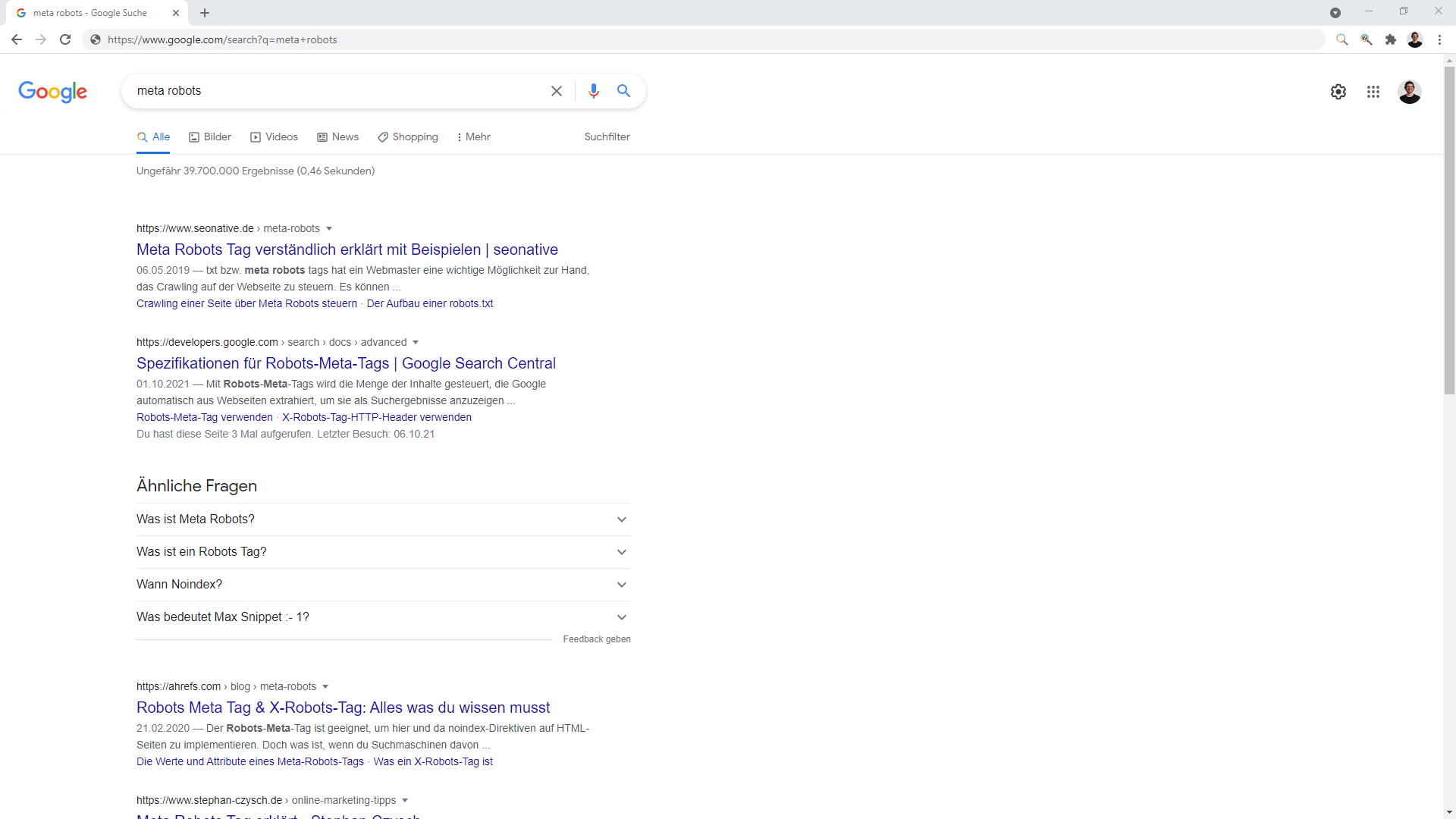This screenshot has height=819, width=1456.
Task: Open the Google account avatar
Action: click(1410, 92)
